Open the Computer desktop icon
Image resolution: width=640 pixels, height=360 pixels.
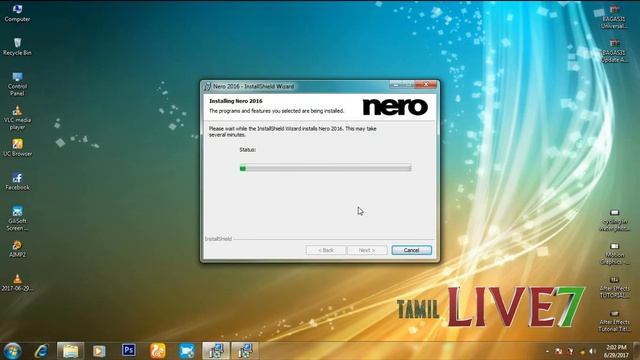coord(17,12)
